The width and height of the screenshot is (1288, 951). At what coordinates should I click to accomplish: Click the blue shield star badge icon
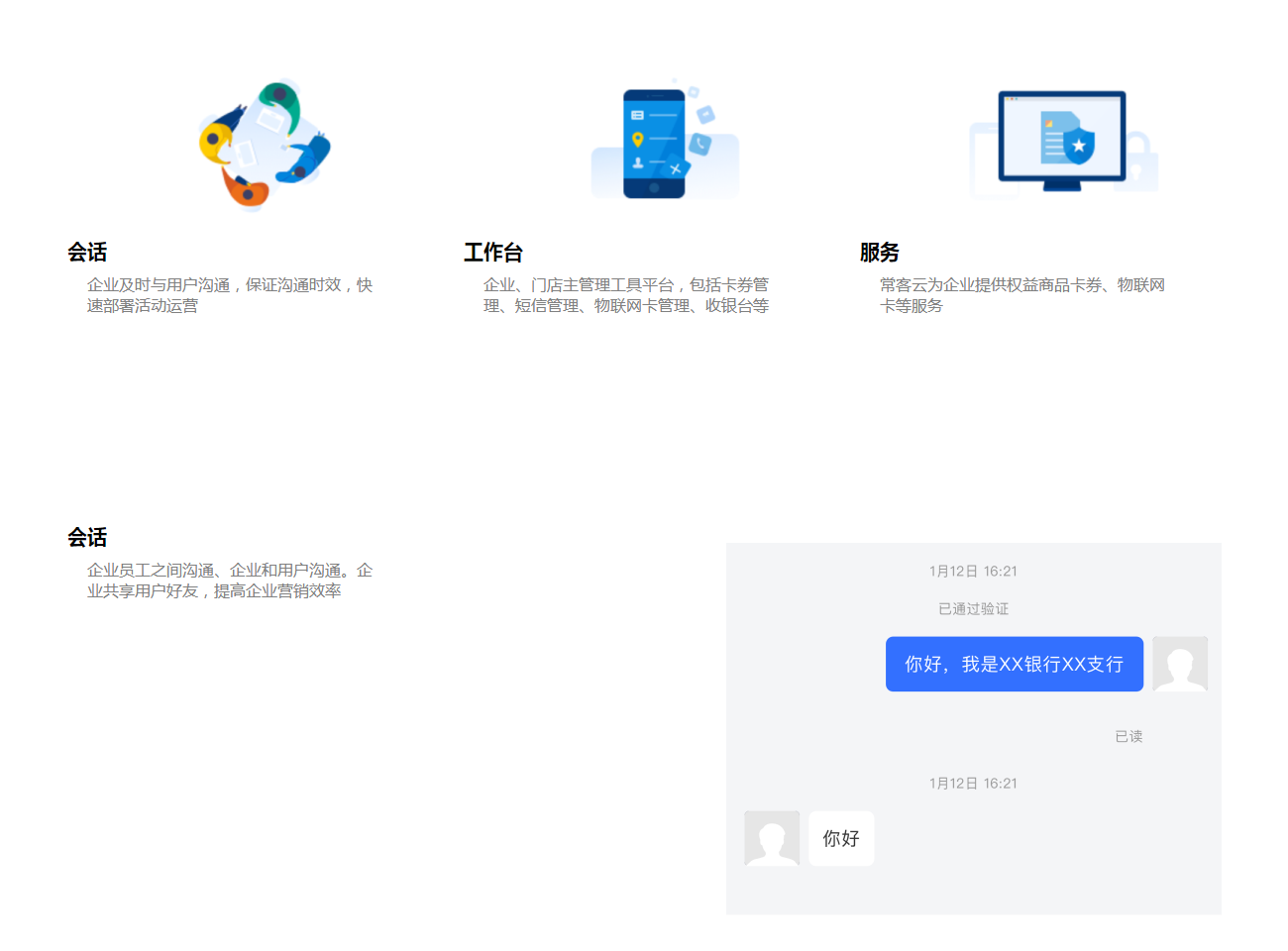(x=1078, y=145)
